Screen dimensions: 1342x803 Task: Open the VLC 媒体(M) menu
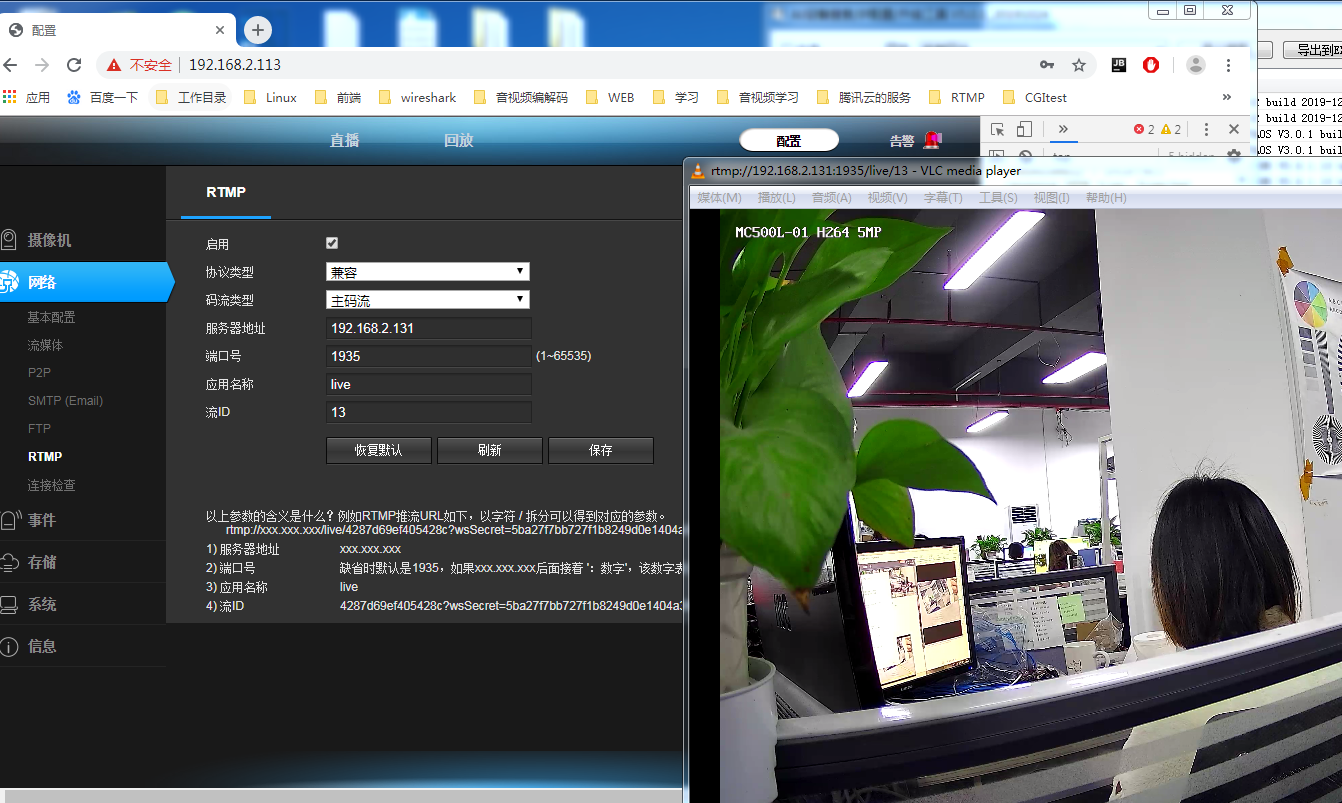(719, 198)
